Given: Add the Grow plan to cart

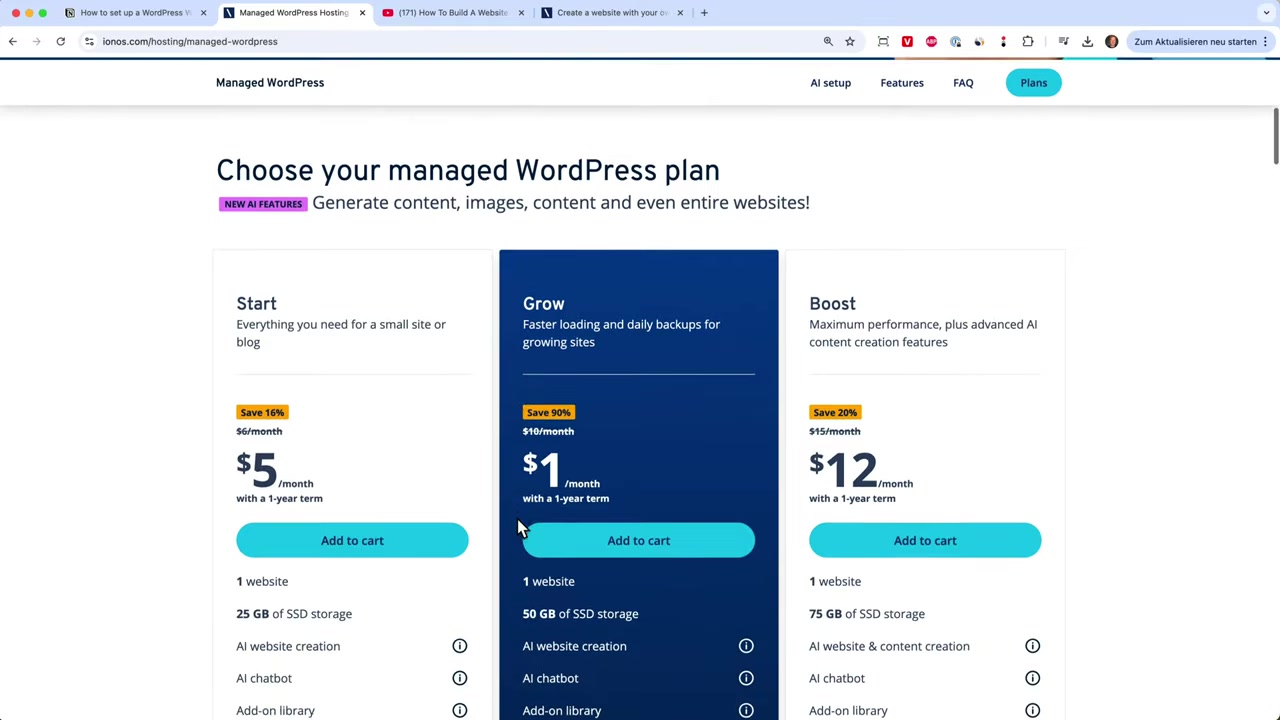Looking at the screenshot, I should (x=638, y=540).
